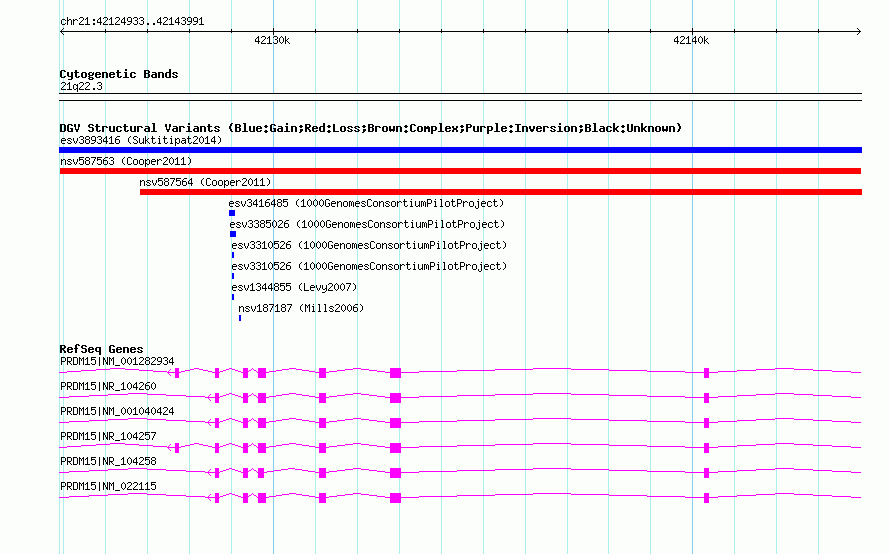Screen dimensions: 890x554
Task: Click the nsv187187 Mills2006 variant marker
Action: tap(240, 318)
